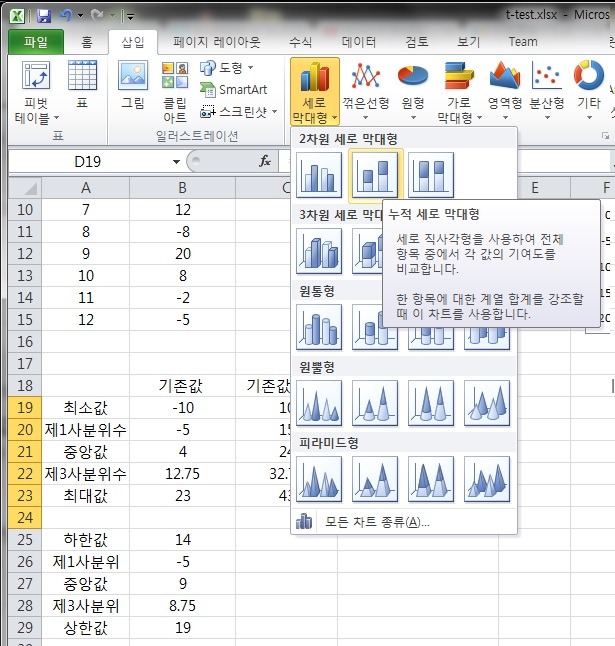This screenshot has height=646, width=615.
Task: Select 3D clustered column chart
Action: [x=319, y=251]
